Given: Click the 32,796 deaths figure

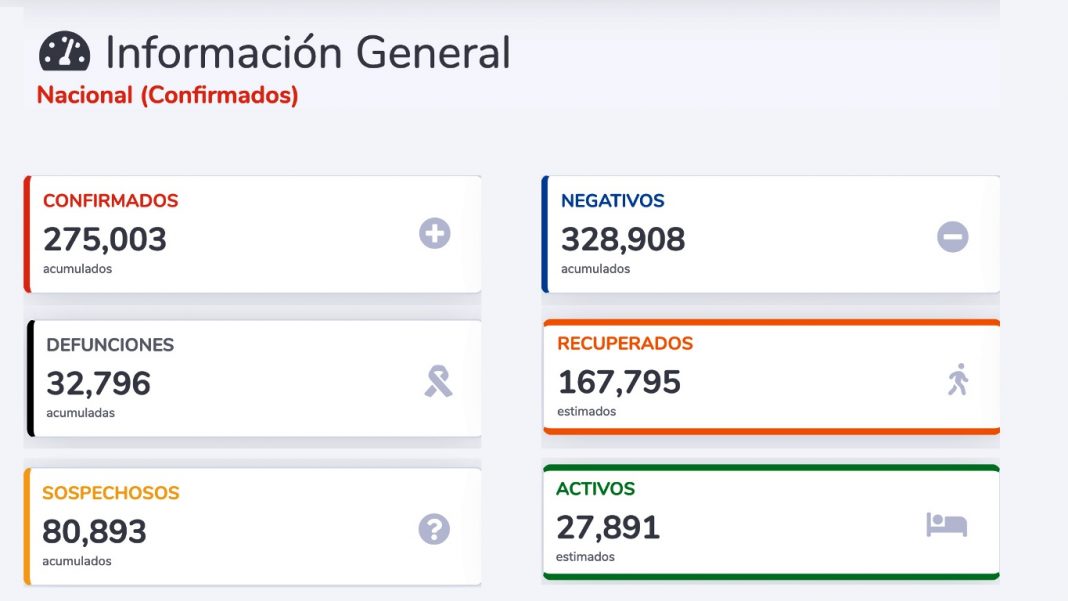Looking at the screenshot, I should pos(98,383).
